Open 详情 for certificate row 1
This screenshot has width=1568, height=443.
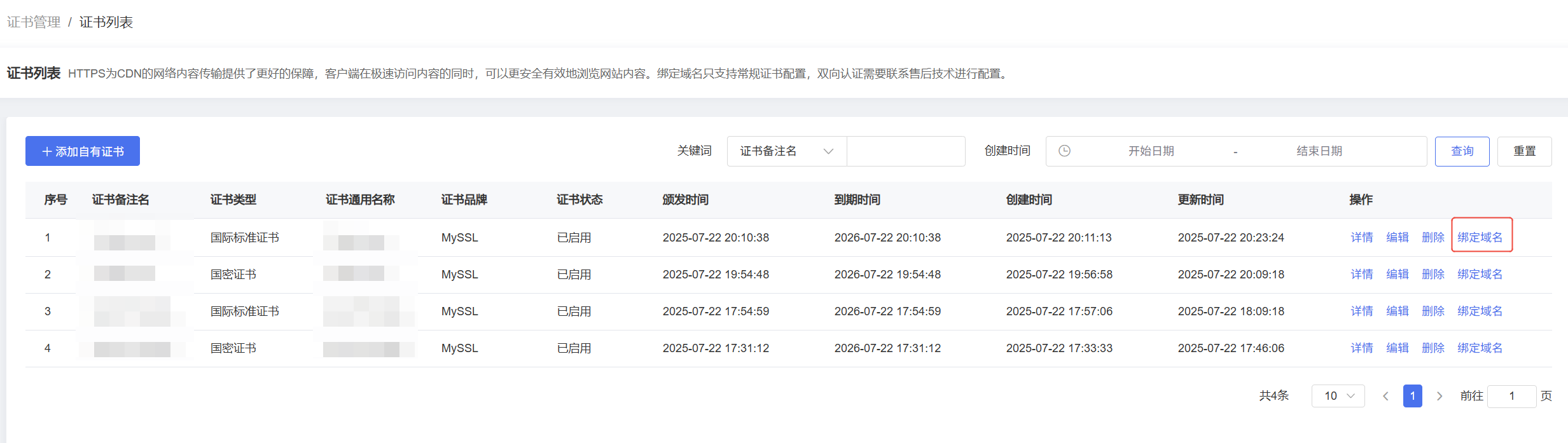pos(1362,238)
